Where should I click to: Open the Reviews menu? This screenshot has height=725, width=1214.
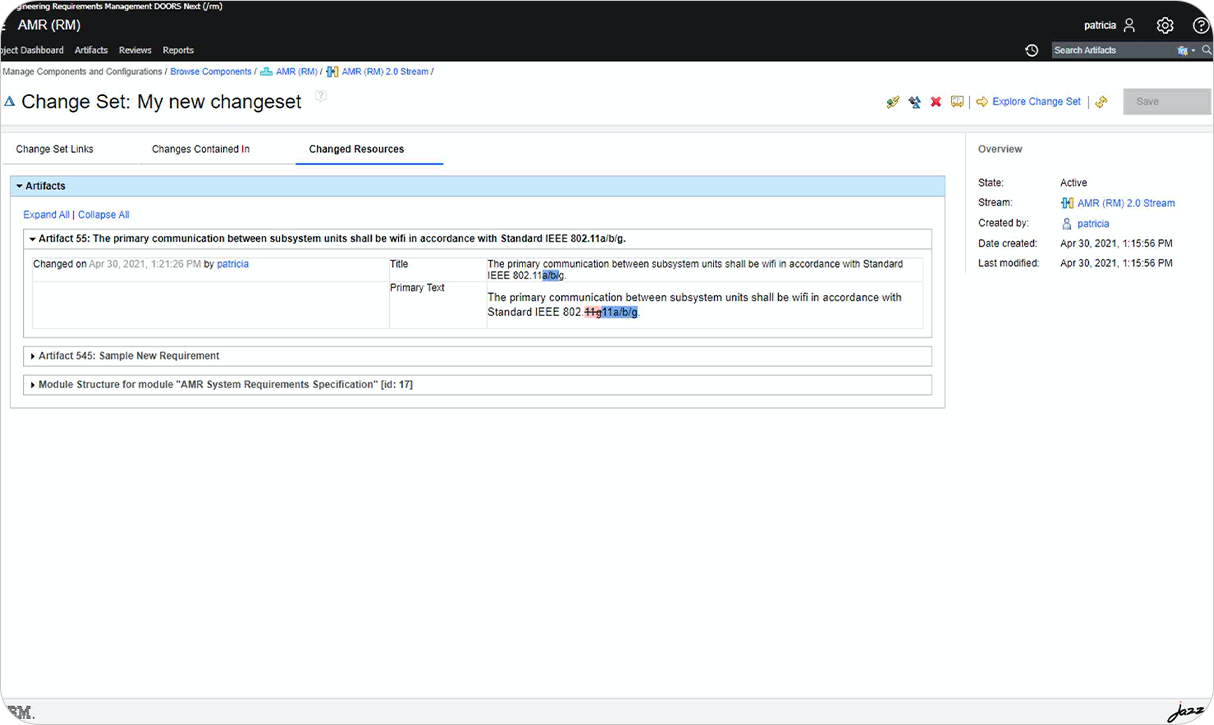click(x=135, y=50)
